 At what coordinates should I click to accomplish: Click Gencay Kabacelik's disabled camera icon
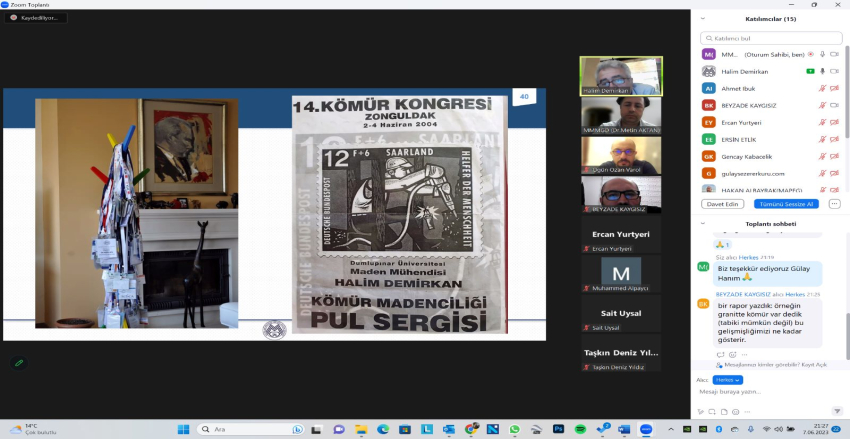click(834, 157)
